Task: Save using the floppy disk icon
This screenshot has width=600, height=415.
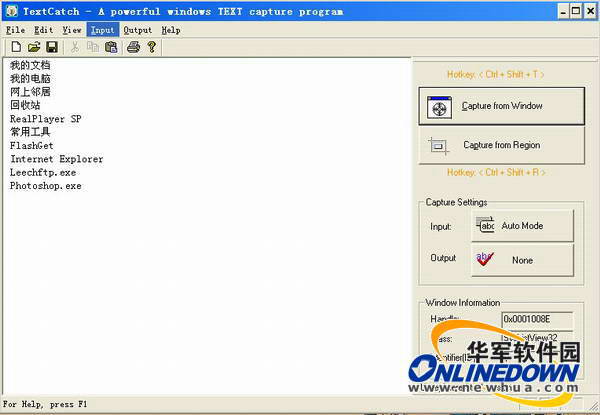Action: coord(52,47)
